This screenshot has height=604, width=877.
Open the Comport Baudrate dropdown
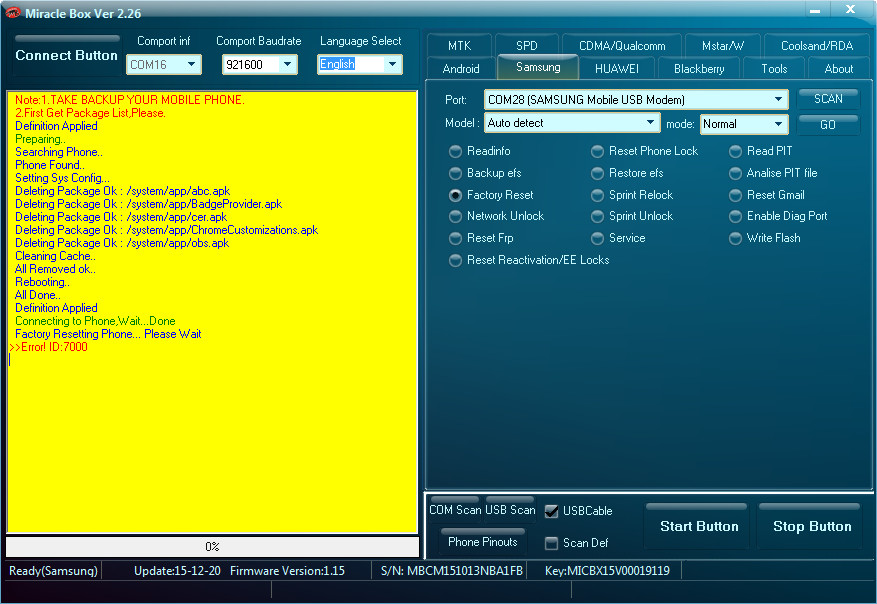[287, 65]
